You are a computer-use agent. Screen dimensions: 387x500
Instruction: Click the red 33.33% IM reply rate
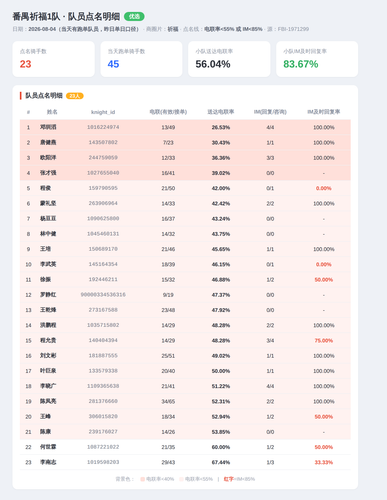coord(324,462)
